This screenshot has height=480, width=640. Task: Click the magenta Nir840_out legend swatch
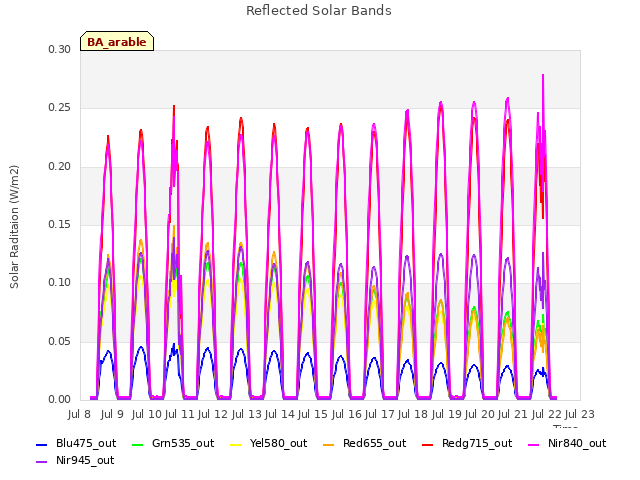[x=534, y=444]
